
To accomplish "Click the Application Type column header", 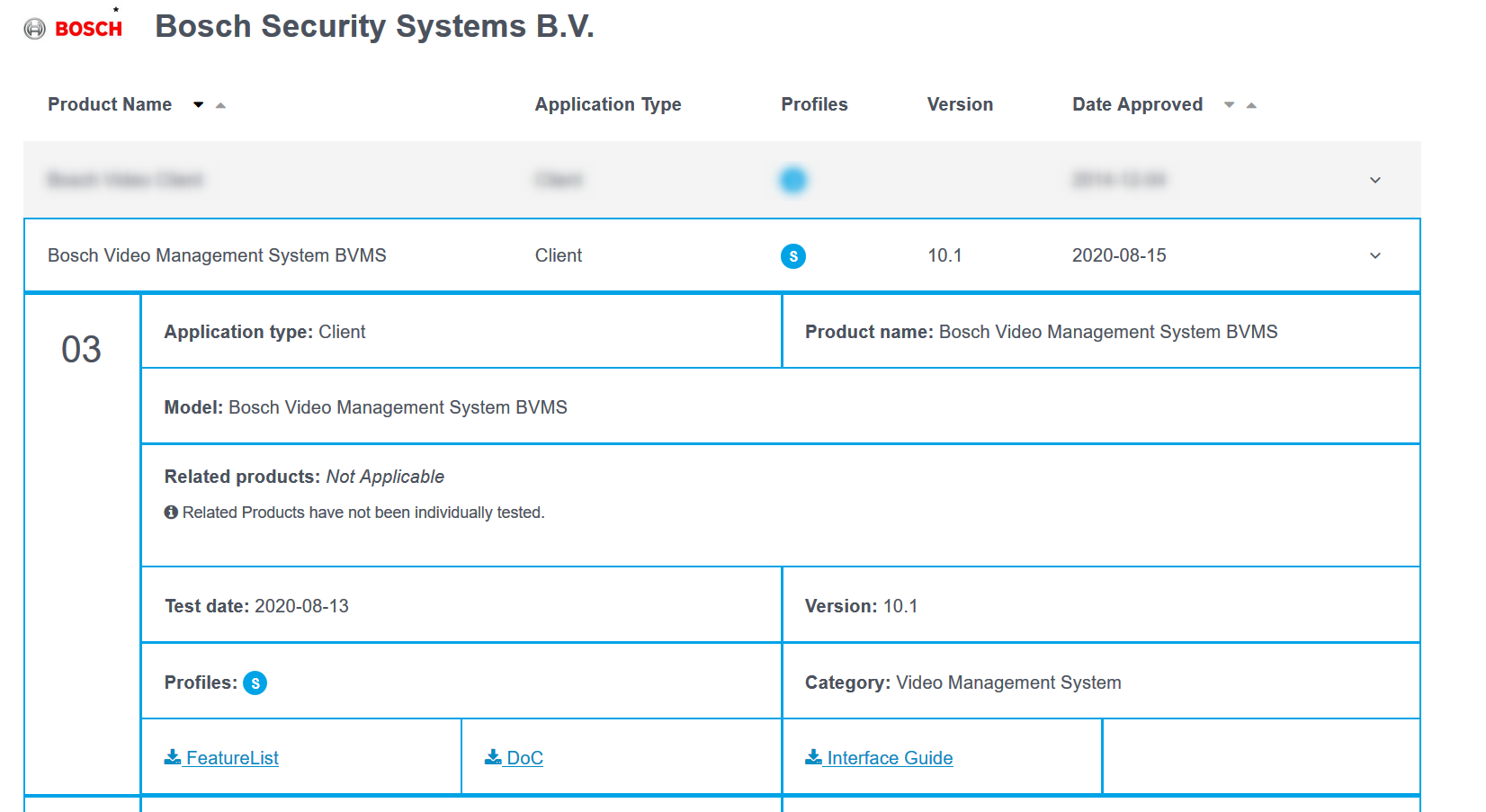I will pos(608,104).
